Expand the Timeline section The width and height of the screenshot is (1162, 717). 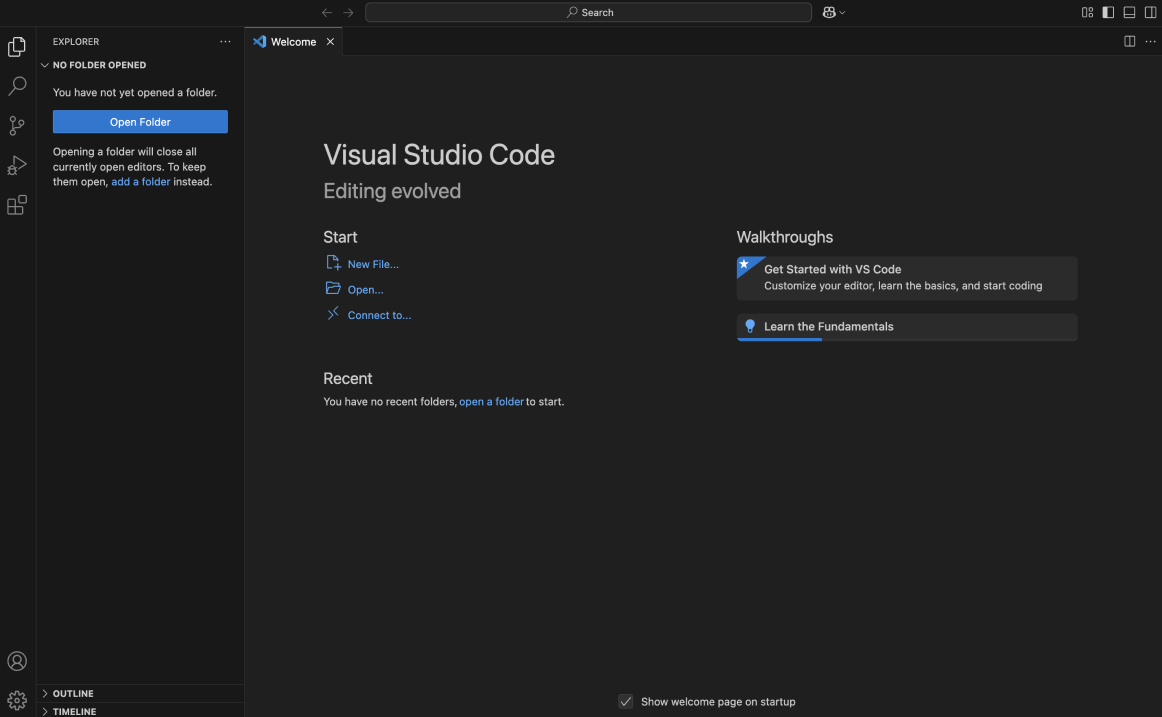(x=140, y=711)
